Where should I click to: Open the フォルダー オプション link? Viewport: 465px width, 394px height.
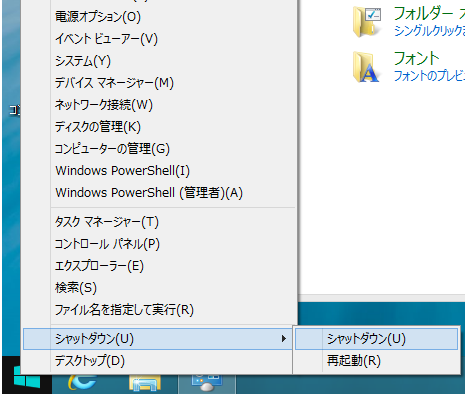(429, 13)
